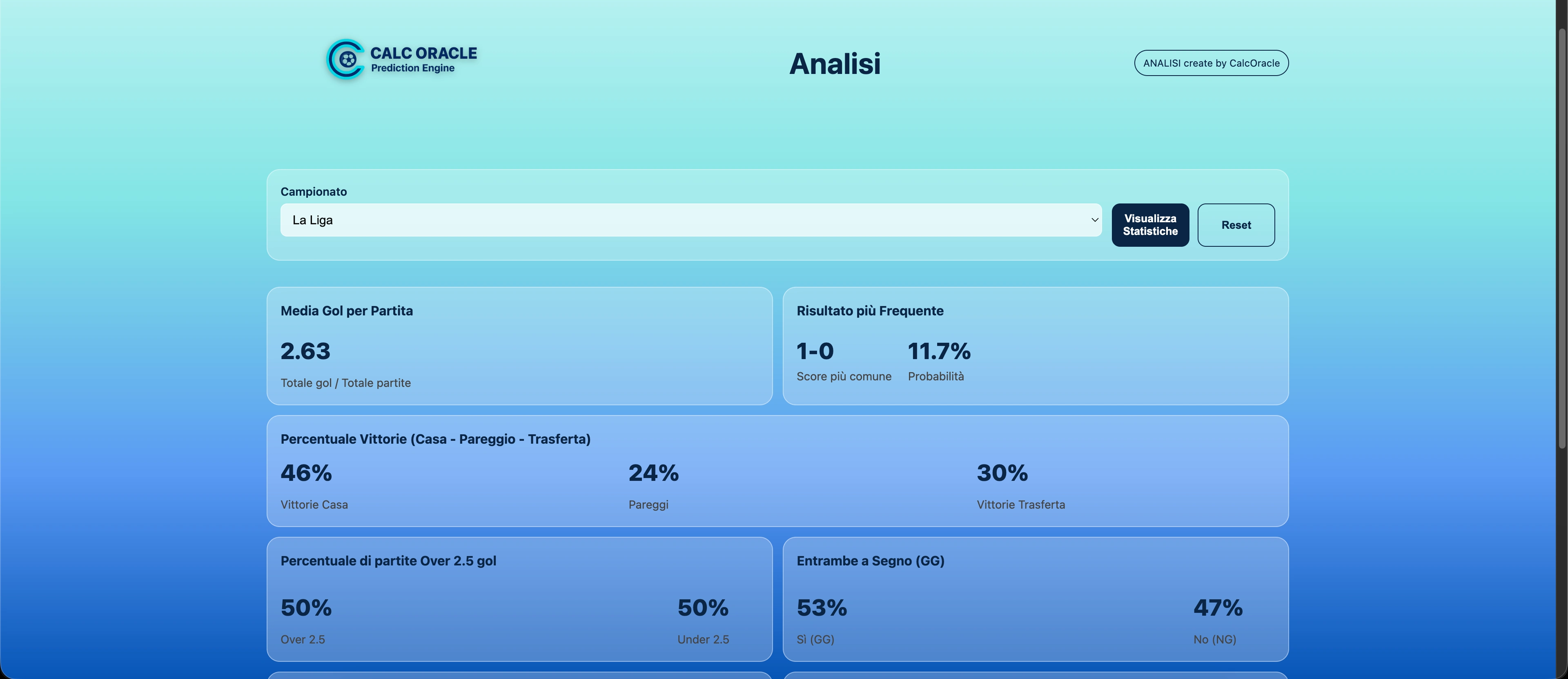
Task: Click the CALC ORACLE brand name text
Action: coord(423,53)
